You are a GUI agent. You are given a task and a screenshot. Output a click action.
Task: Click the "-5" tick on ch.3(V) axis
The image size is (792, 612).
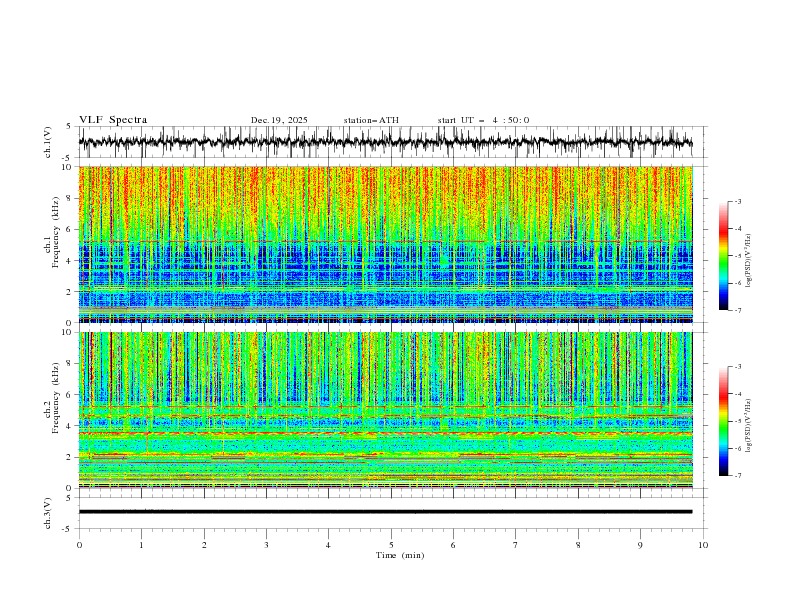tap(68, 529)
